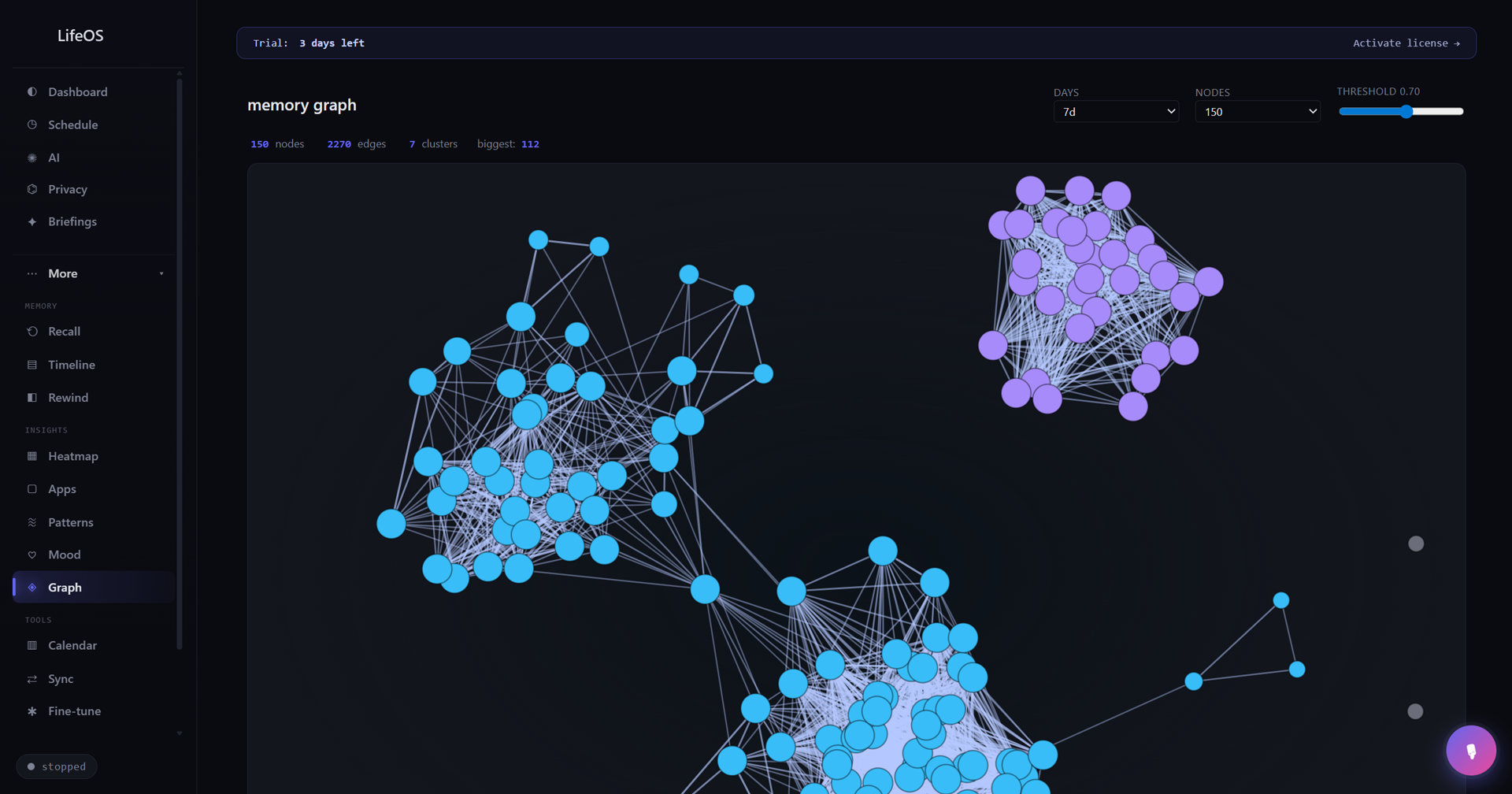Click the 7 clusters statistic
The height and width of the screenshot is (794, 1512).
[x=433, y=144]
